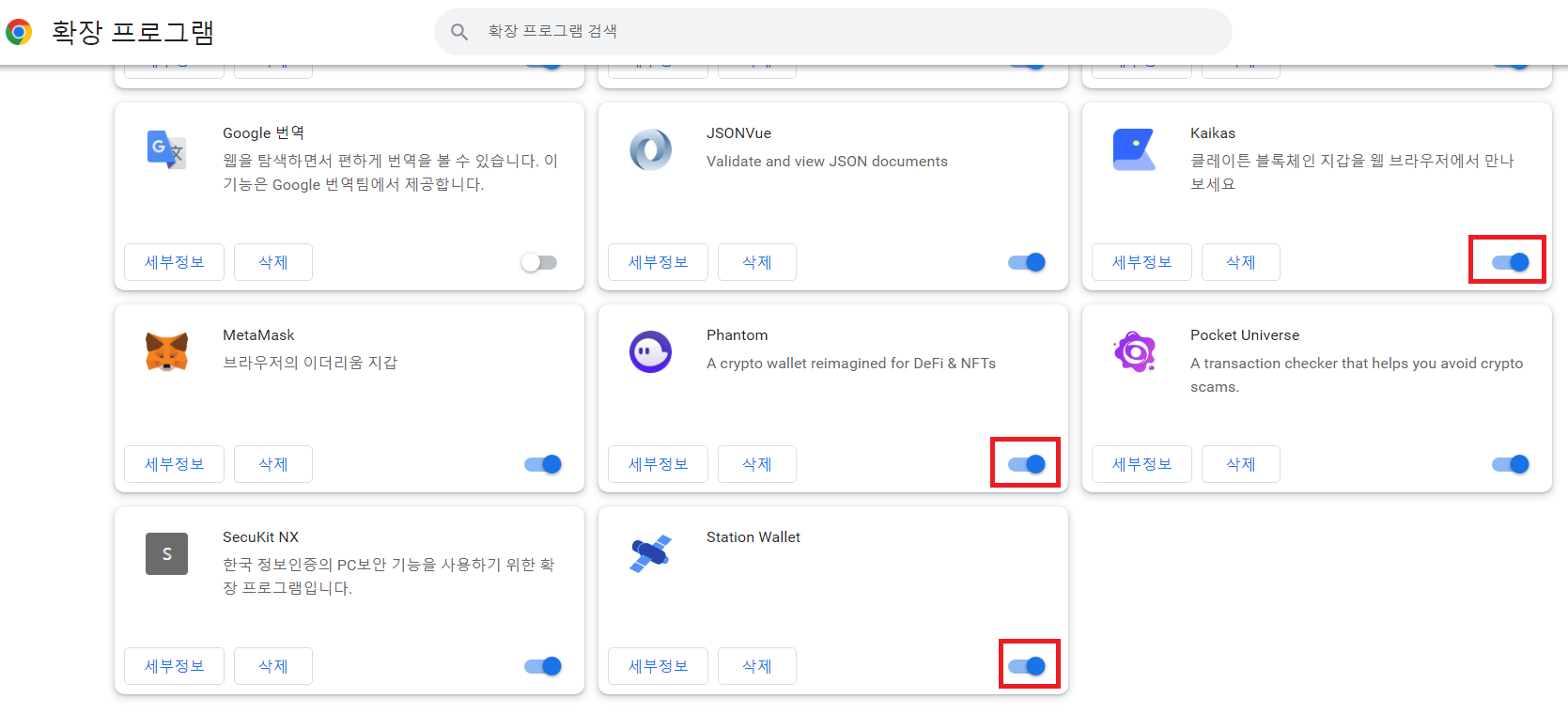Click the Pocket Universe icon
The width and height of the screenshot is (1568, 714).
1134,351
